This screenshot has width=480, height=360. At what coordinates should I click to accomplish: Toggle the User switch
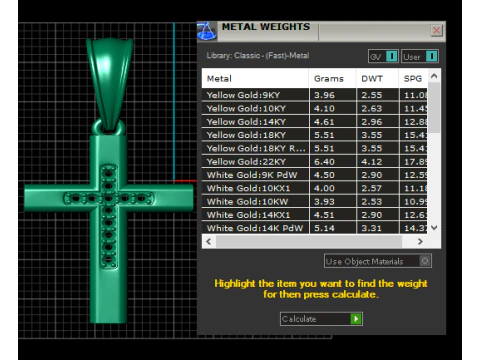point(420,56)
